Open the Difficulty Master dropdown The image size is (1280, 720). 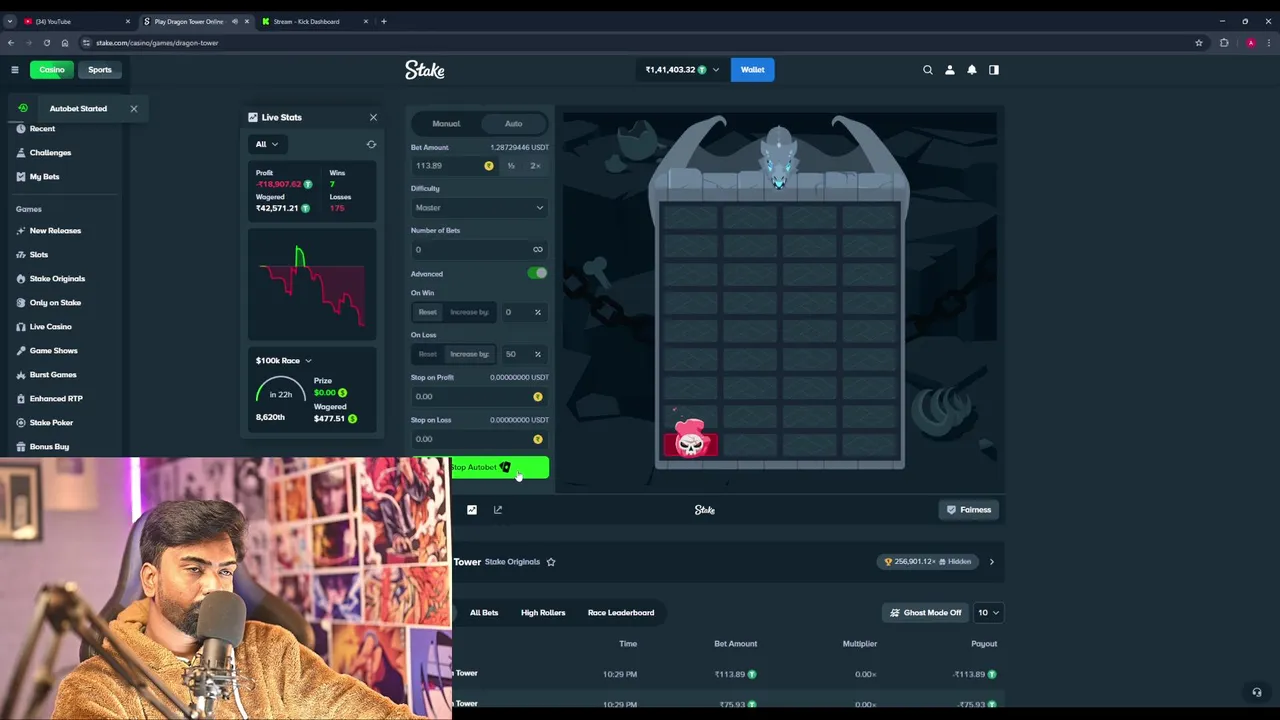tap(479, 208)
